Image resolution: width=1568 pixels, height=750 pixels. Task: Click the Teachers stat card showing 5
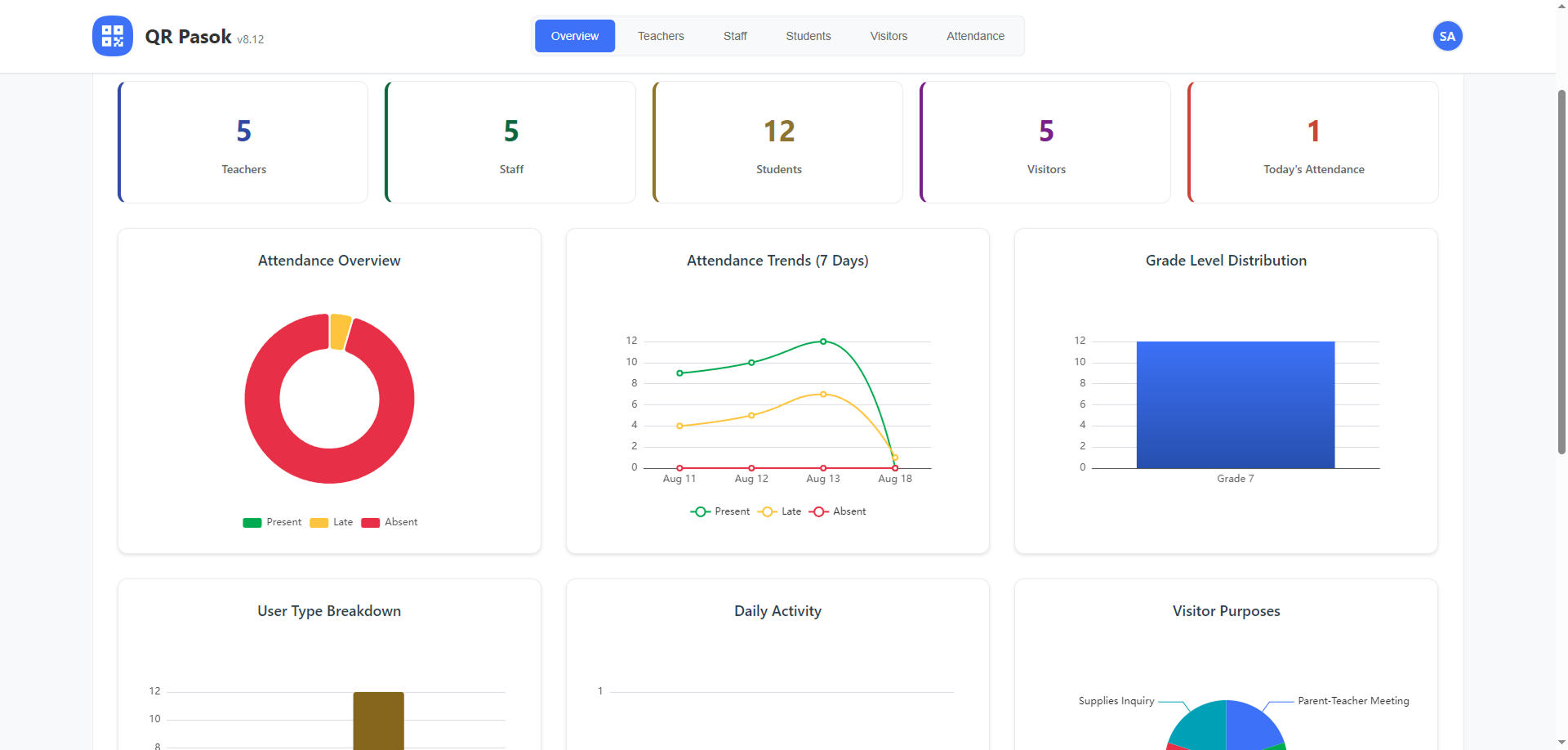pos(243,141)
